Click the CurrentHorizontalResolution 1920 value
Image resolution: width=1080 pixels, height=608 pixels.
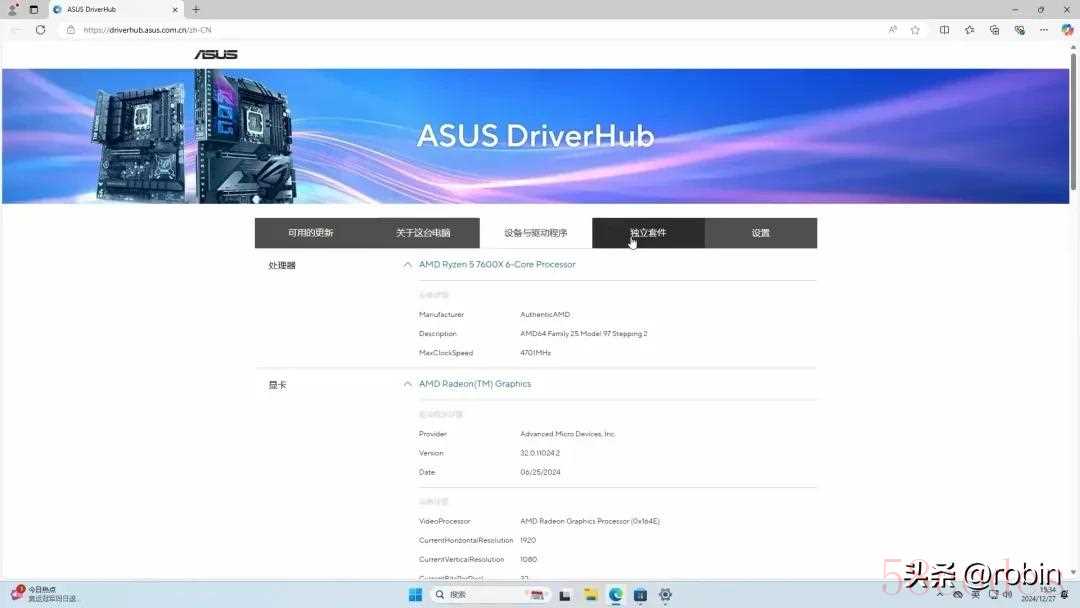click(528, 541)
